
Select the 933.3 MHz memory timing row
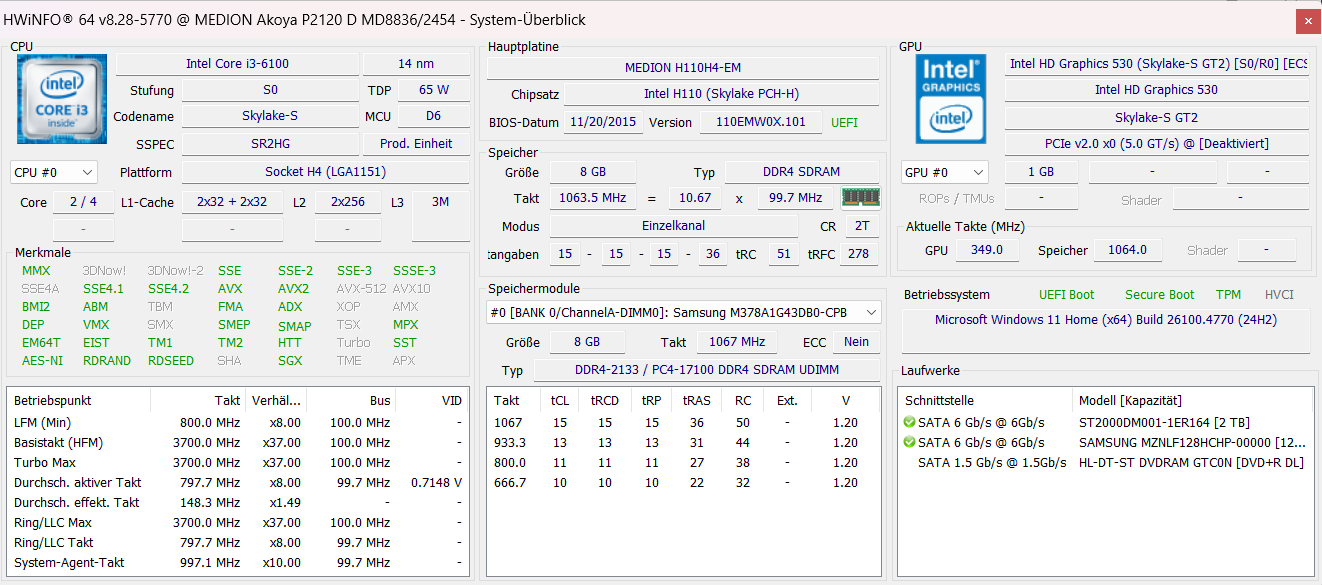(x=683, y=443)
